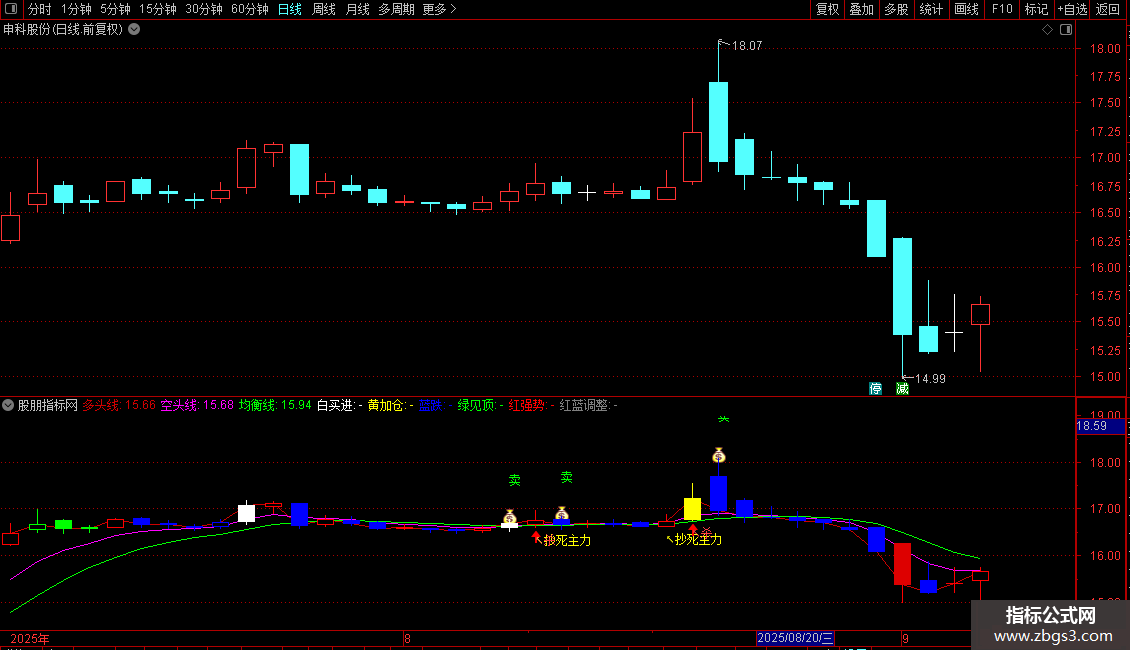Add stock with +自选
This screenshot has width=1130, height=650.
1072,9
